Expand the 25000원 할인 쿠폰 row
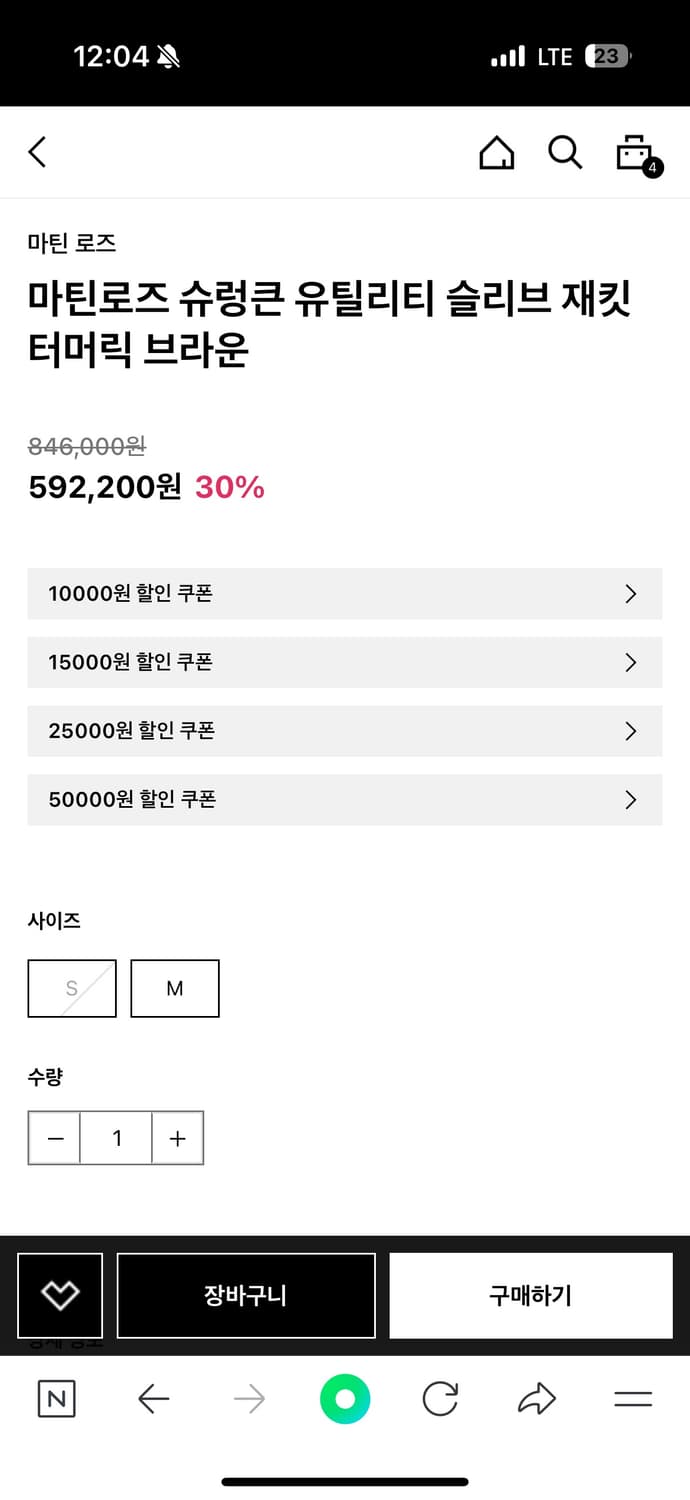This screenshot has height=1500, width=690. 345,731
